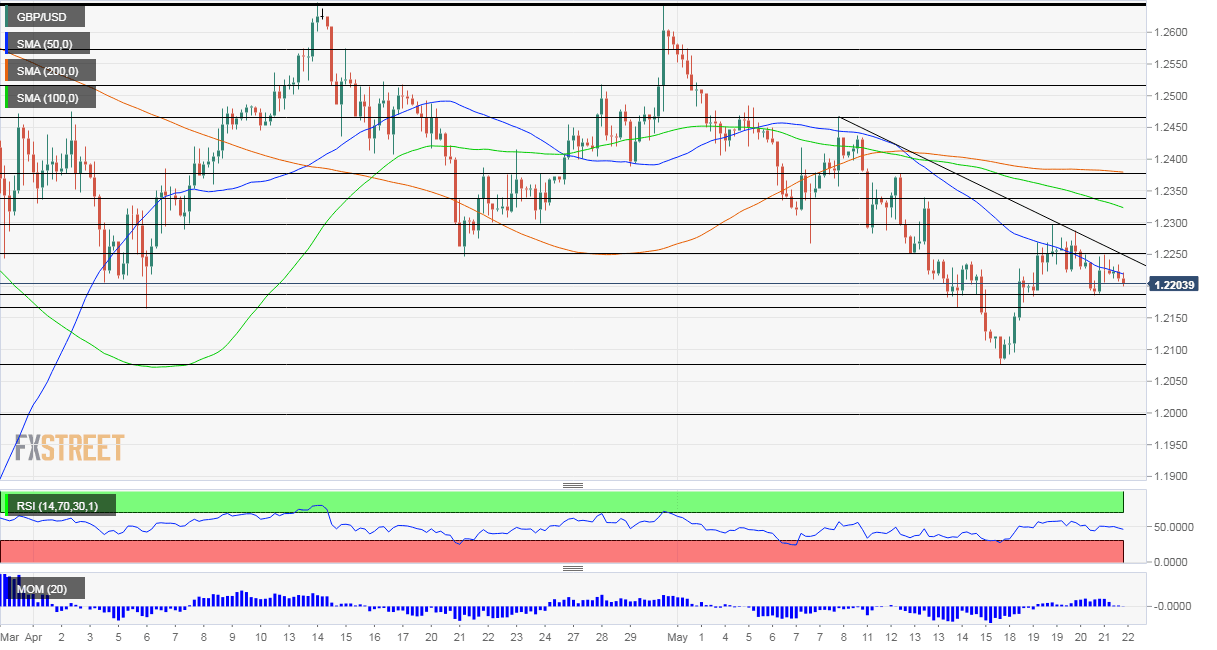The width and height of the screenshot is (1217, 650).
Task: Click the current price tag 1.22039
Action: (x=1175, y=285)
